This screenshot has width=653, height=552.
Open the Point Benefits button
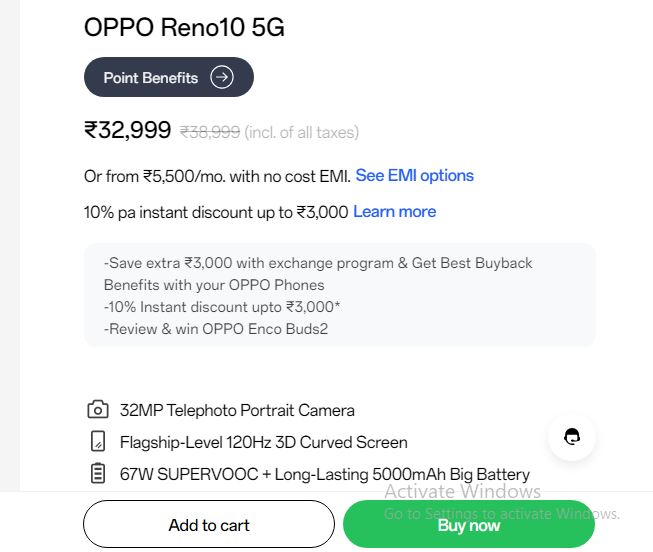pos(169,77)
